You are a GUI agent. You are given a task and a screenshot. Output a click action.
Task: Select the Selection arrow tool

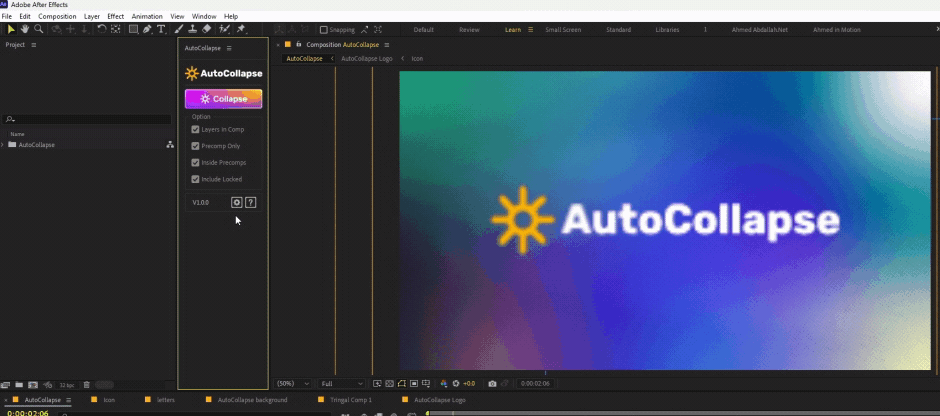(11, 29)
